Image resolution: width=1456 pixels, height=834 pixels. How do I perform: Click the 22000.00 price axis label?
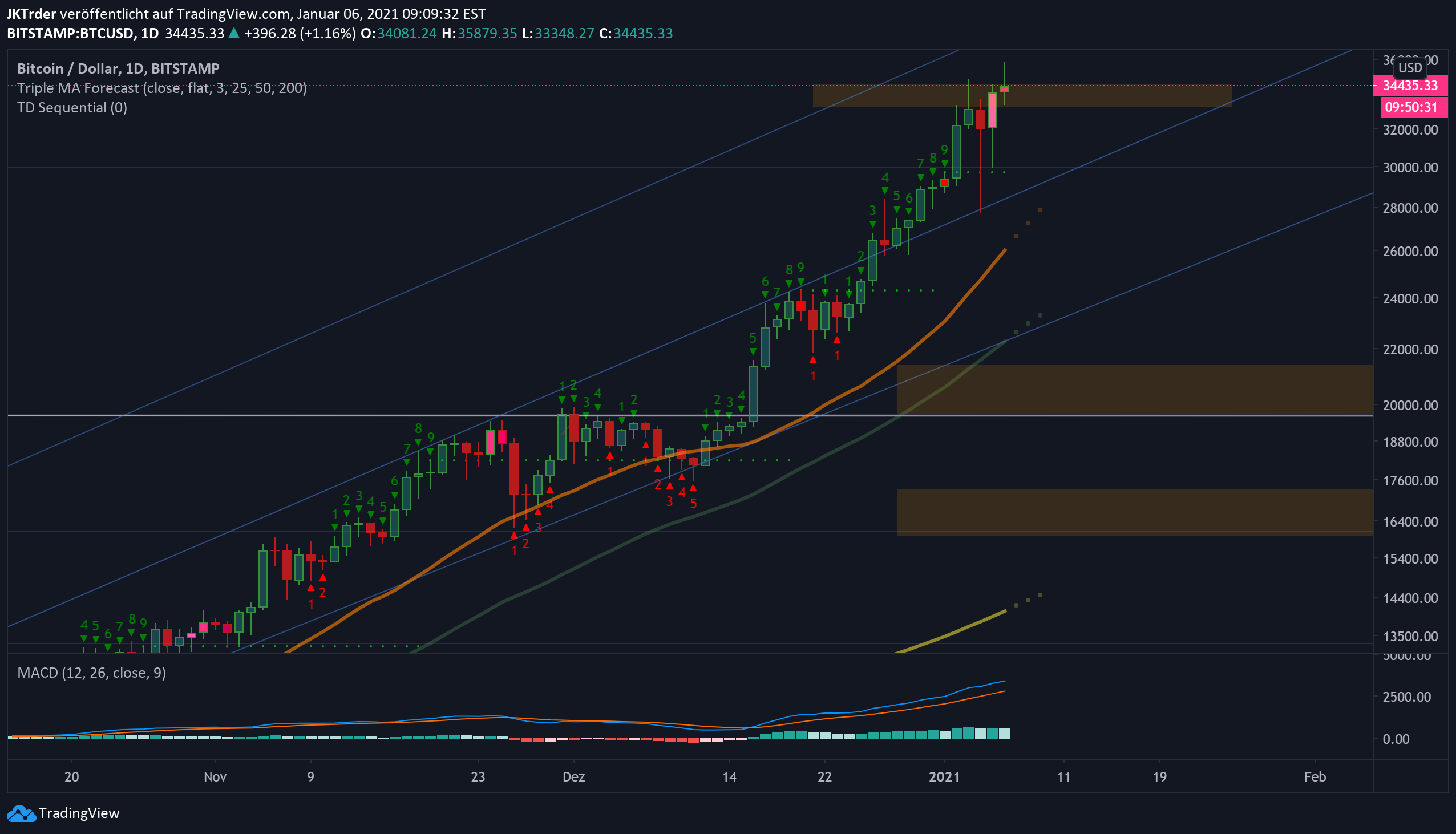pyautogui.click(x=1410, y=350)
